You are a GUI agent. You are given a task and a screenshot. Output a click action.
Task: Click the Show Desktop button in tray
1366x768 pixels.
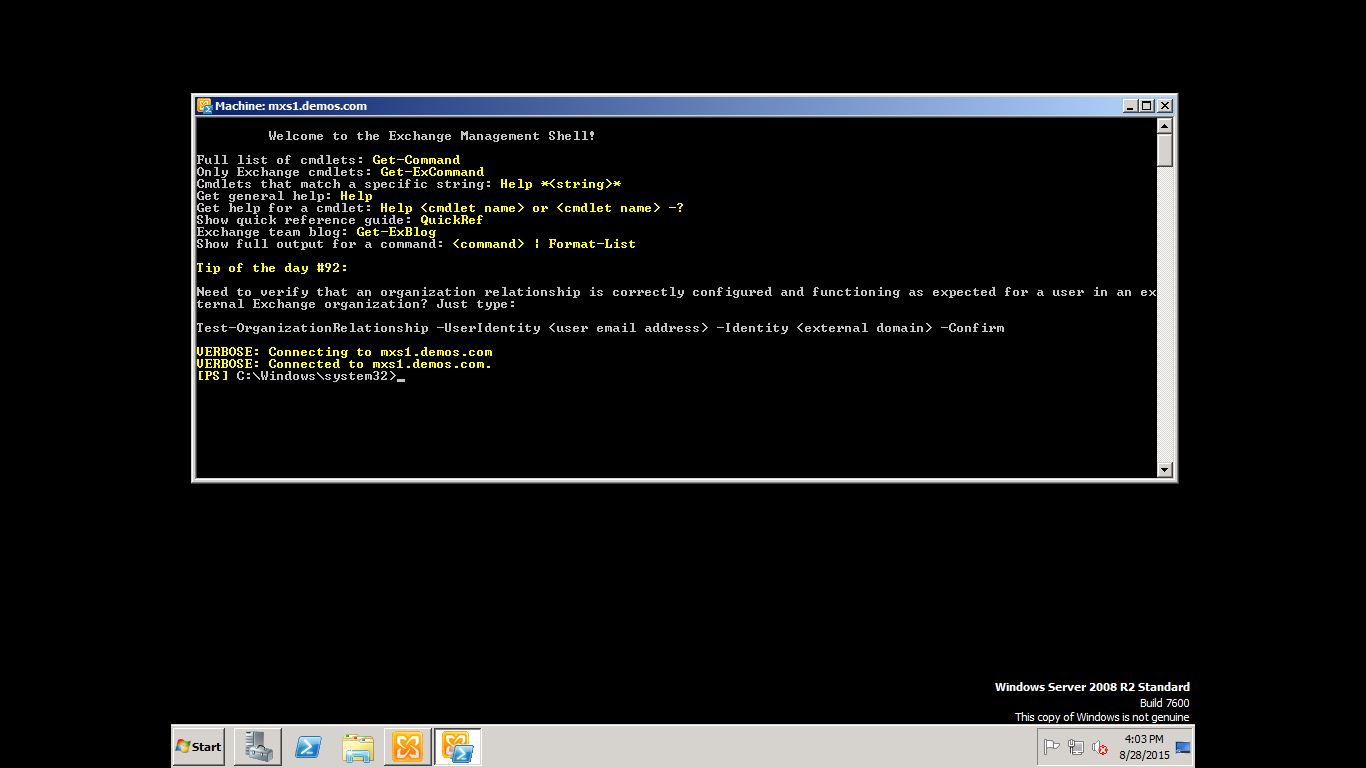(x=1183, y=747)
